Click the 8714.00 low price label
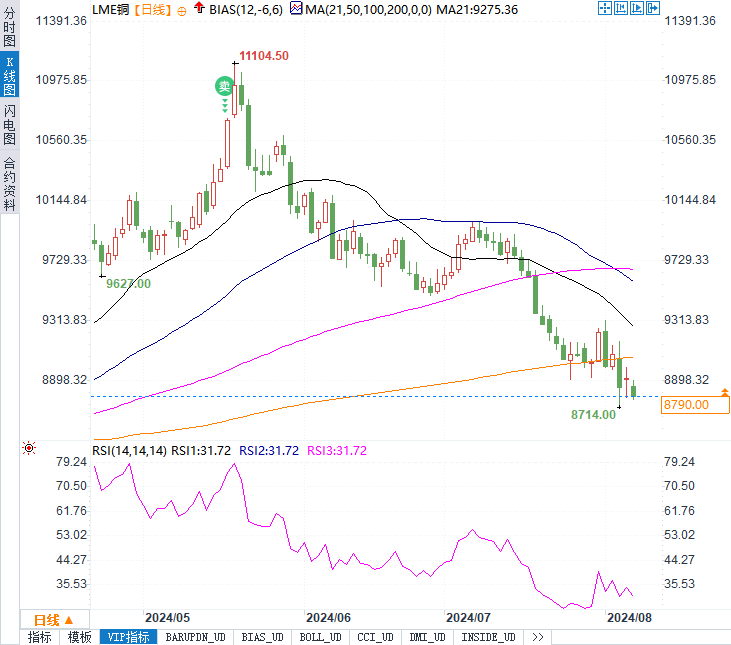 593,415
